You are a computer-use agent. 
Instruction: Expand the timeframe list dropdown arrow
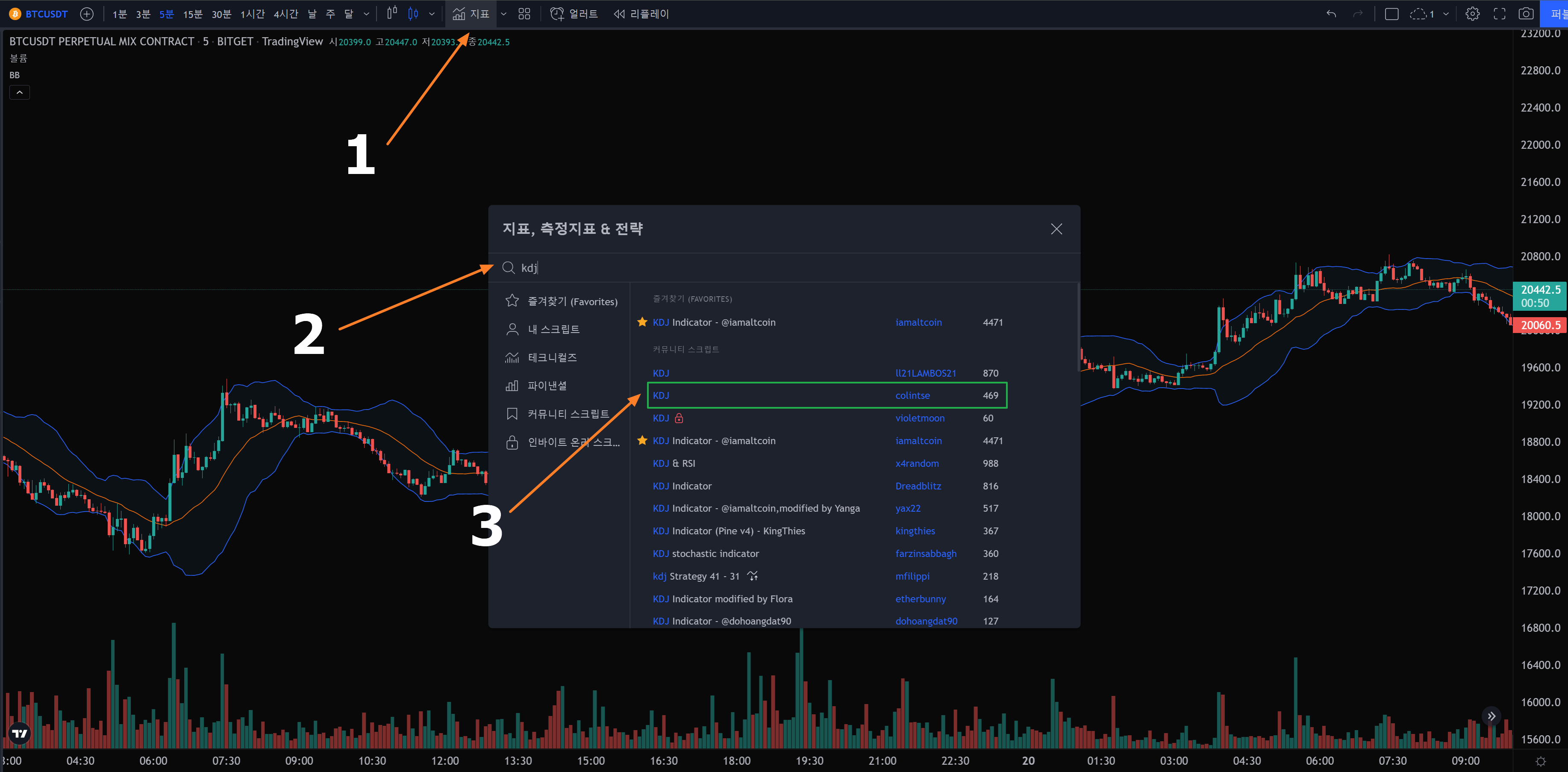pyautogui.click(x=366, y=14)
